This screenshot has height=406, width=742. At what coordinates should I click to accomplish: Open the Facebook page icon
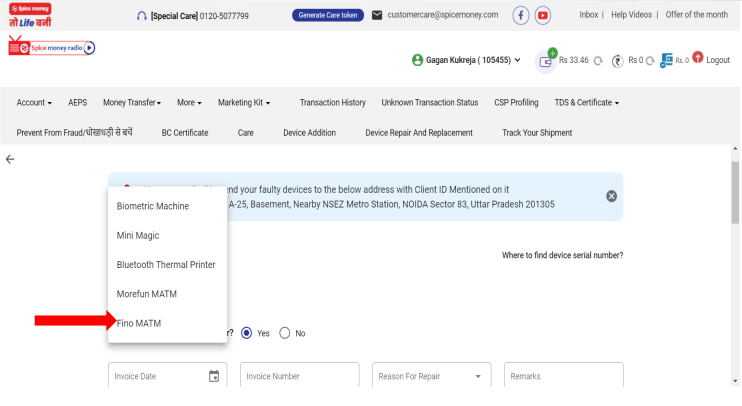click(521, 16)
